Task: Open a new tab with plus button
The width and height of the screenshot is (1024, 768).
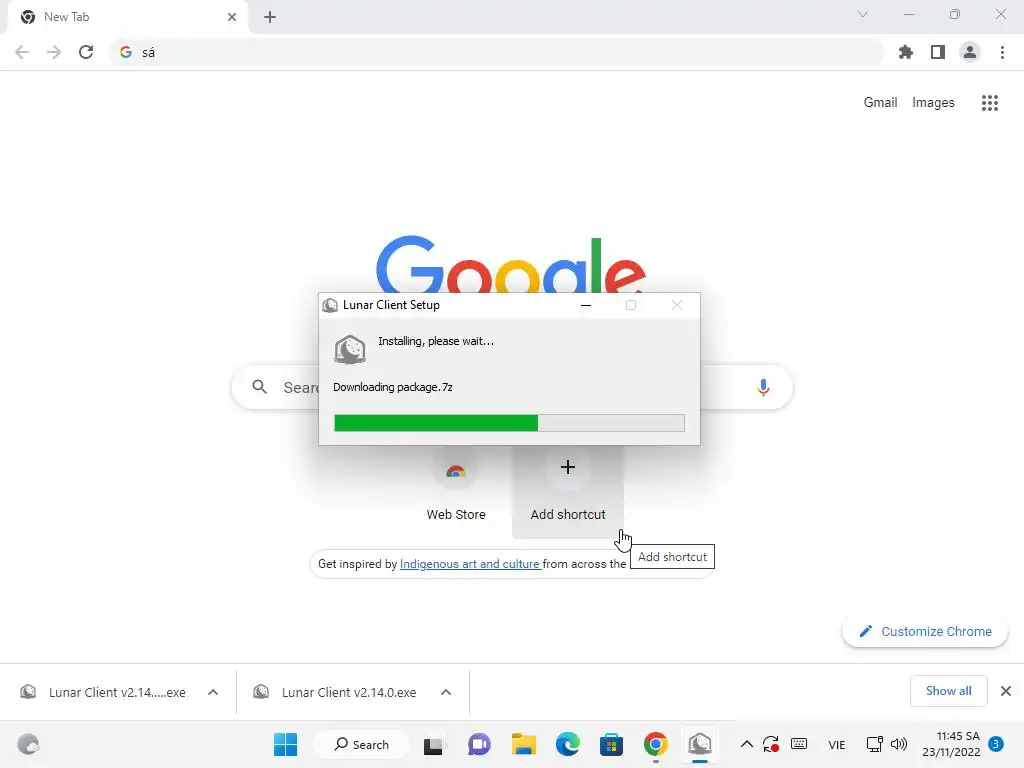Action: pyautogui.click(x=270, y=17)
